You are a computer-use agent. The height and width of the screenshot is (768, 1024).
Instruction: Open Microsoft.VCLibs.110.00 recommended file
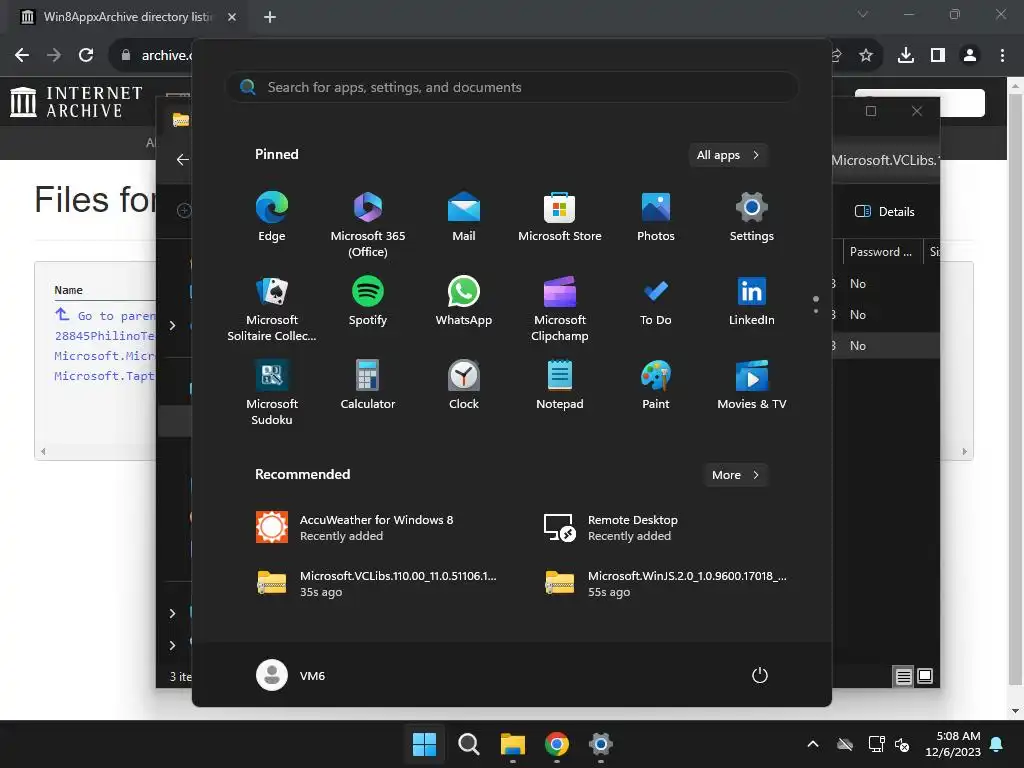point(377,583)
